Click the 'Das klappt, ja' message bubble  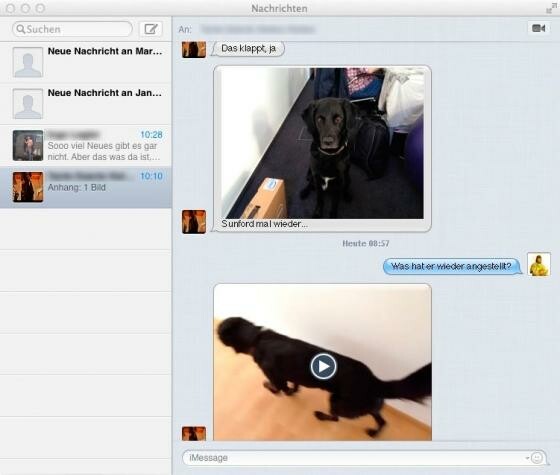[x=249, y=48]
